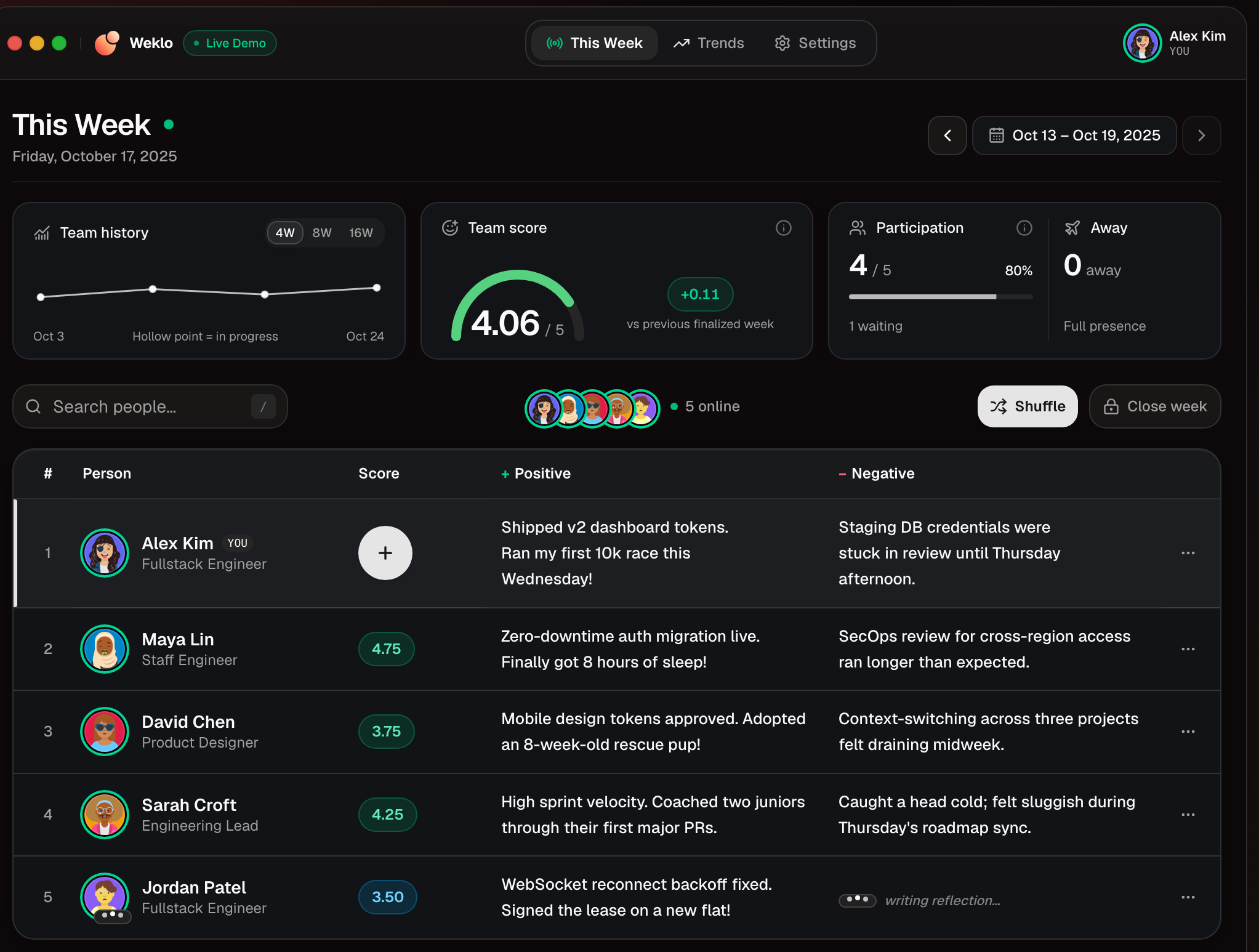Click the last point on history chart
This screenshot has width=1259, height=952.
point(377,288)
